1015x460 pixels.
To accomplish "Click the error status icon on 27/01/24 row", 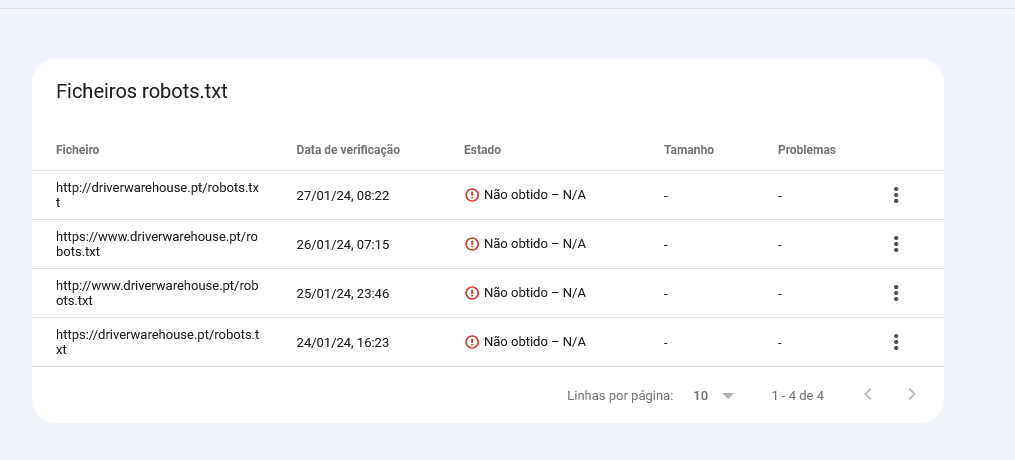I will tap(472, 195).
